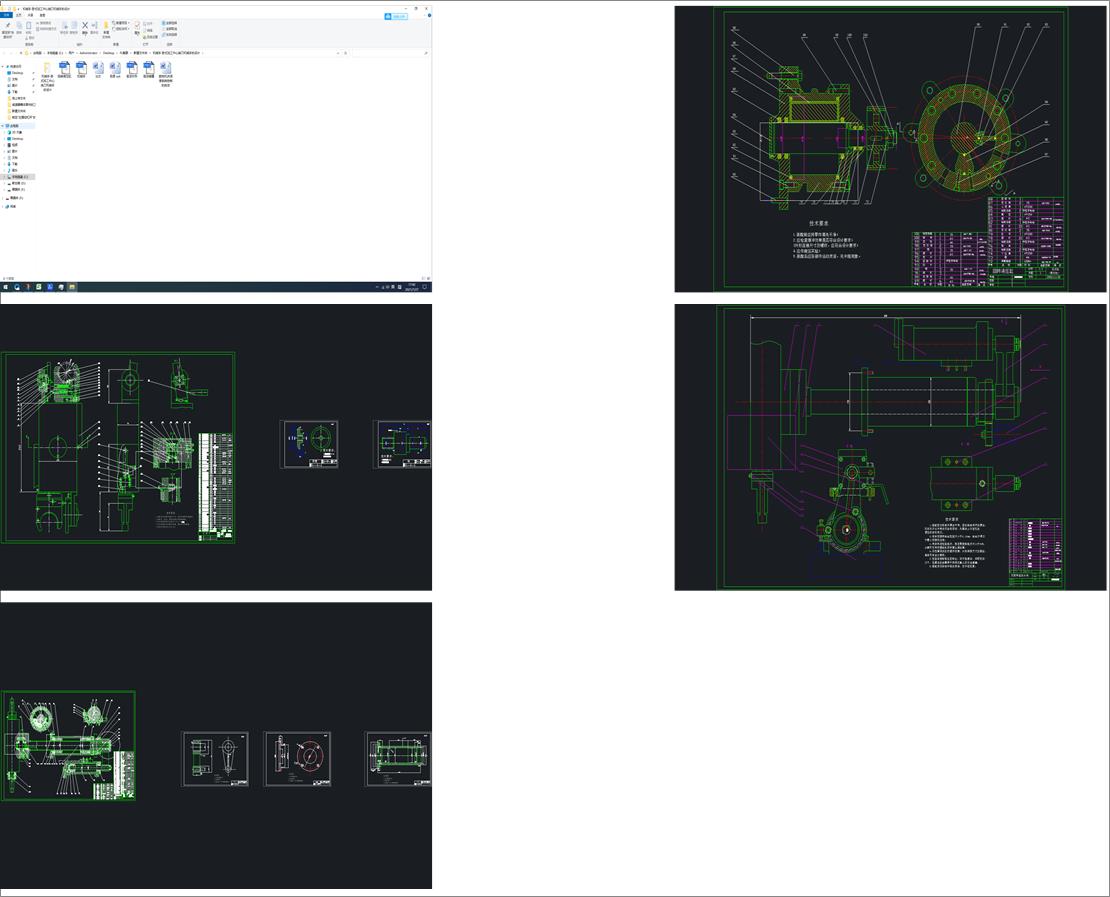This screenshot has height=897, width=1110.
Task: Switch to large icons view at bottom-right
Action: pyautogui.click(x=427, y=279)
